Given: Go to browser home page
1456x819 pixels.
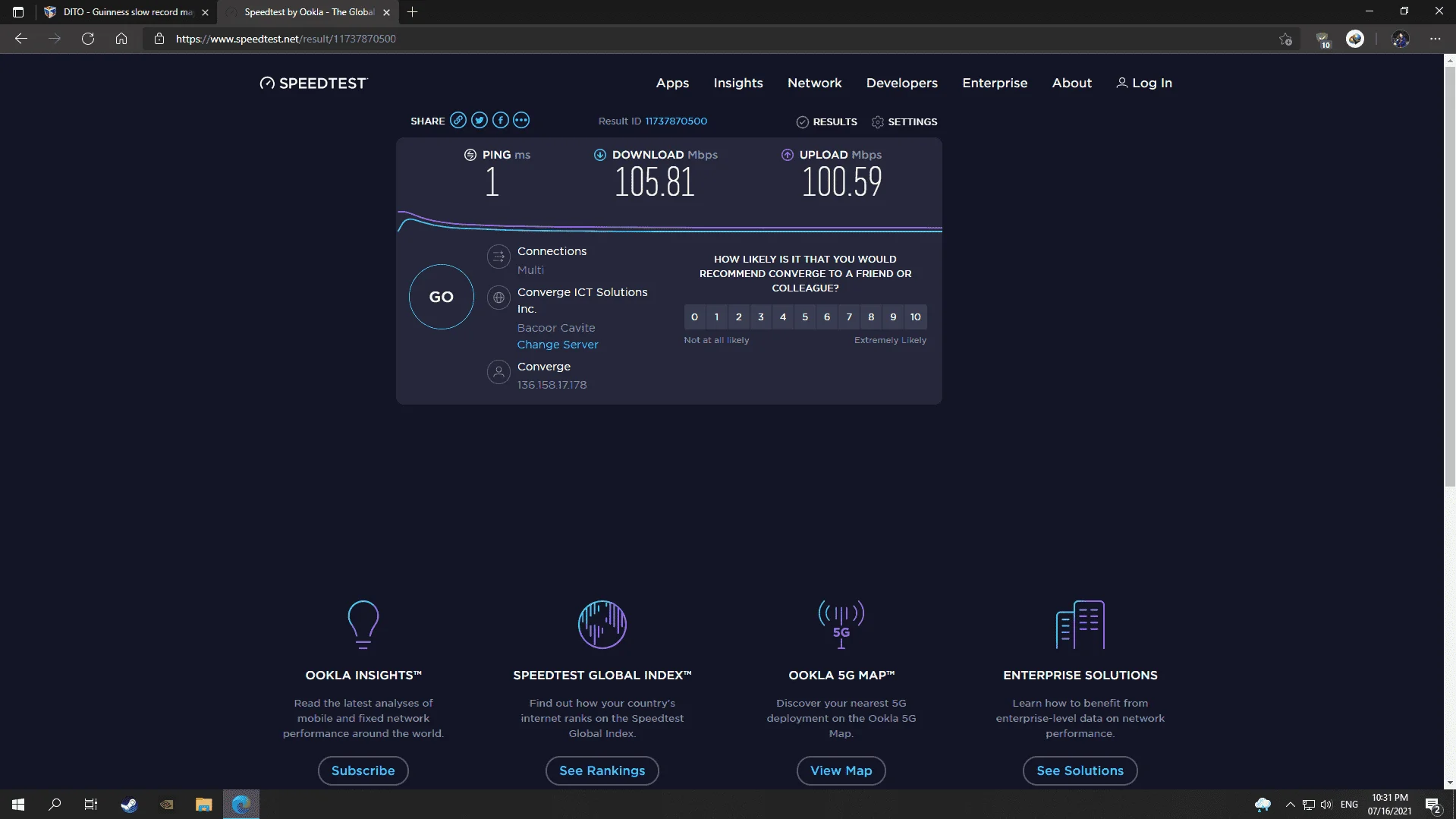Looking at the screenshot, I should pyautogui.click(x=121, y=39).
